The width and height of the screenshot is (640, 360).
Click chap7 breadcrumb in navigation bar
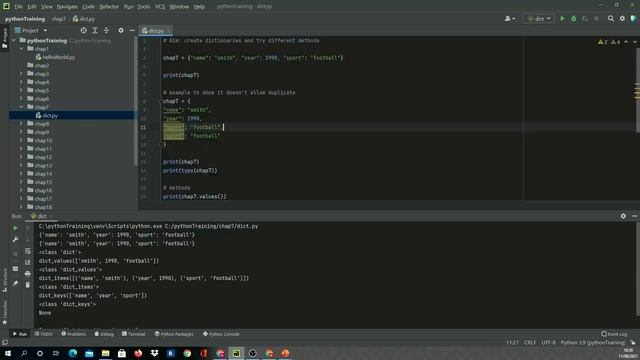coord(59,19)
